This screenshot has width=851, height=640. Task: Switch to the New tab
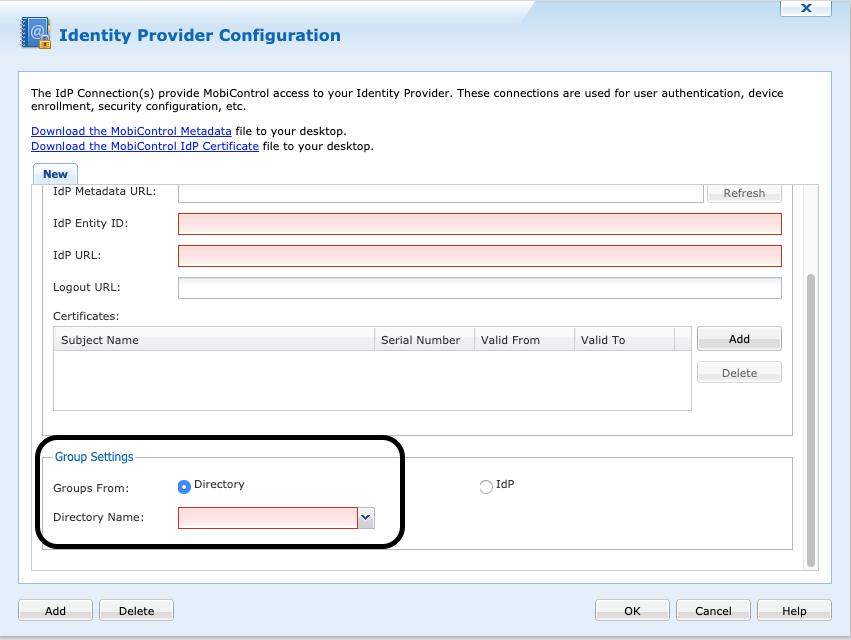point(55,174)
